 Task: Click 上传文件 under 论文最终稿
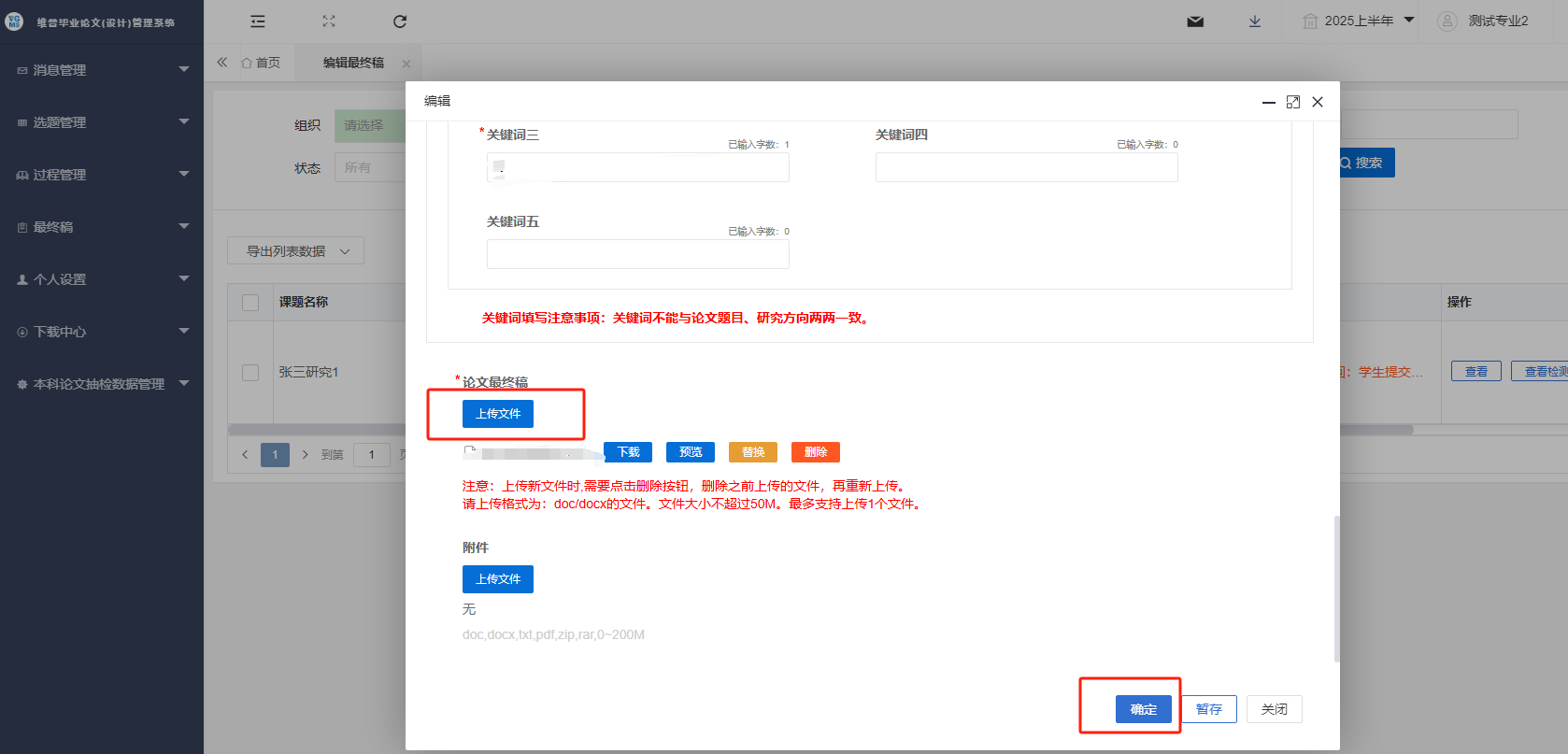coord(498,414)
